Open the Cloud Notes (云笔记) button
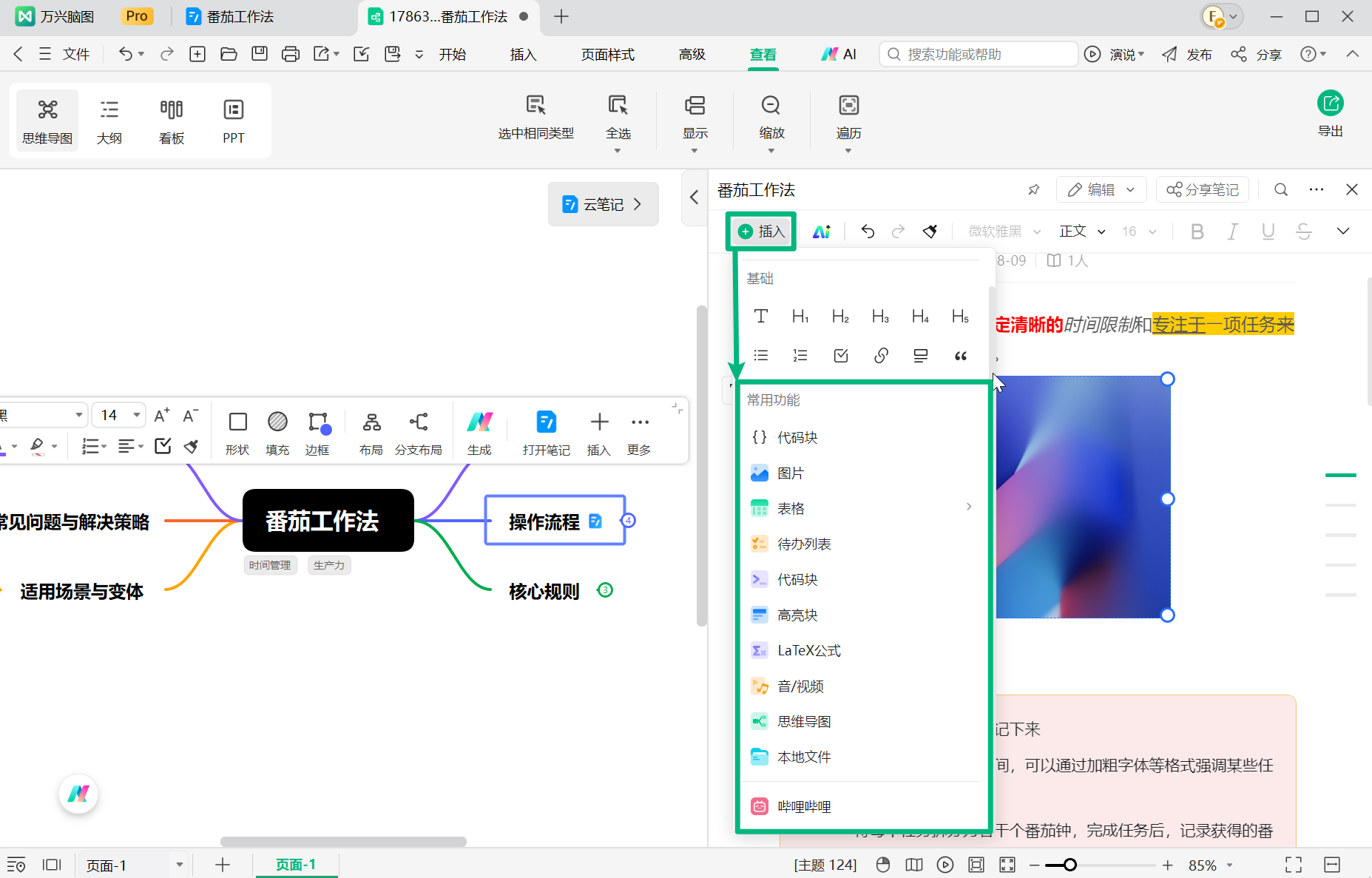The image size is (1372, 878). tap(603, 204)
